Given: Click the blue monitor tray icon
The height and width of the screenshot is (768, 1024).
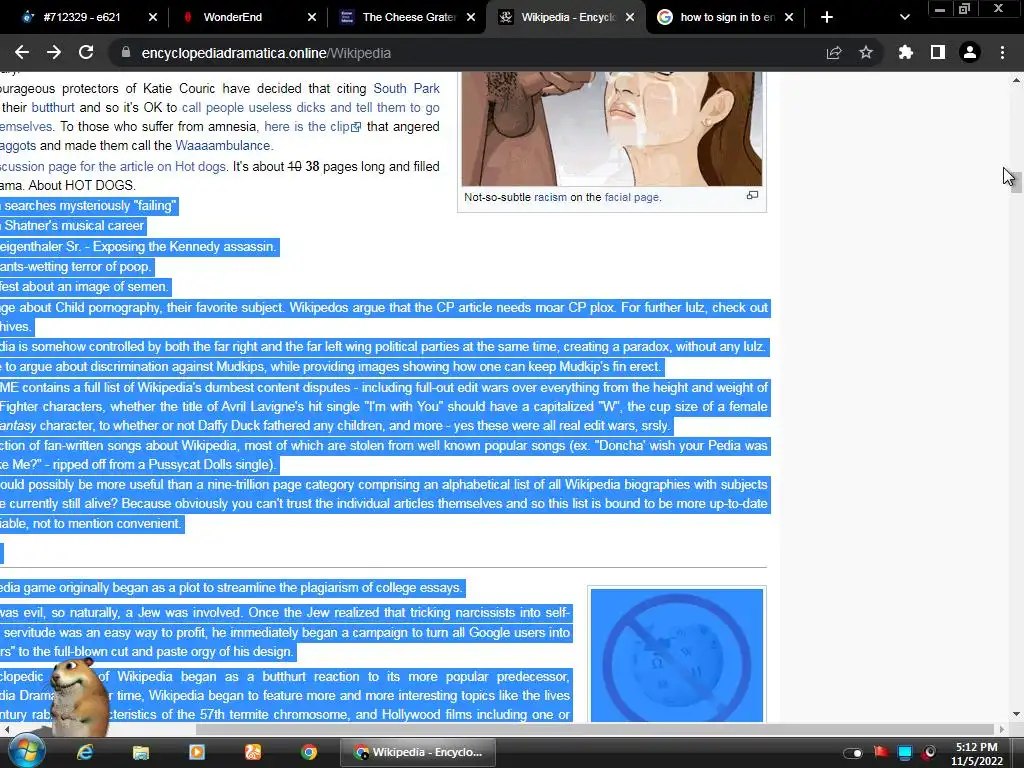Looking at the screenshot, I should pyautogui.click(x=904, y=753).
